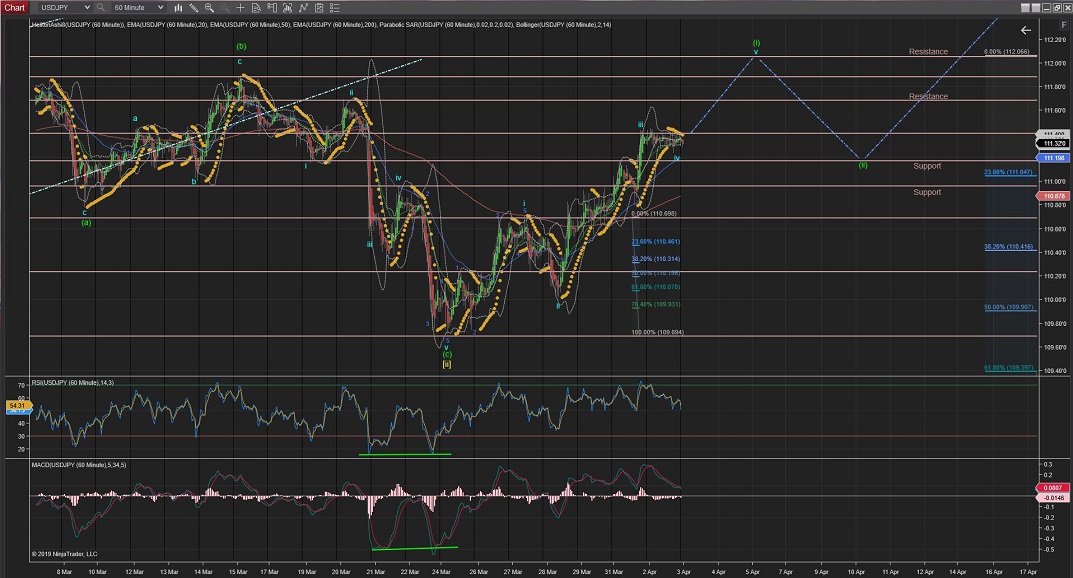Viewport: 1073px width, 578px height.
Task: Click the 21 Mar date on time axis
Action: click(376, 571)
